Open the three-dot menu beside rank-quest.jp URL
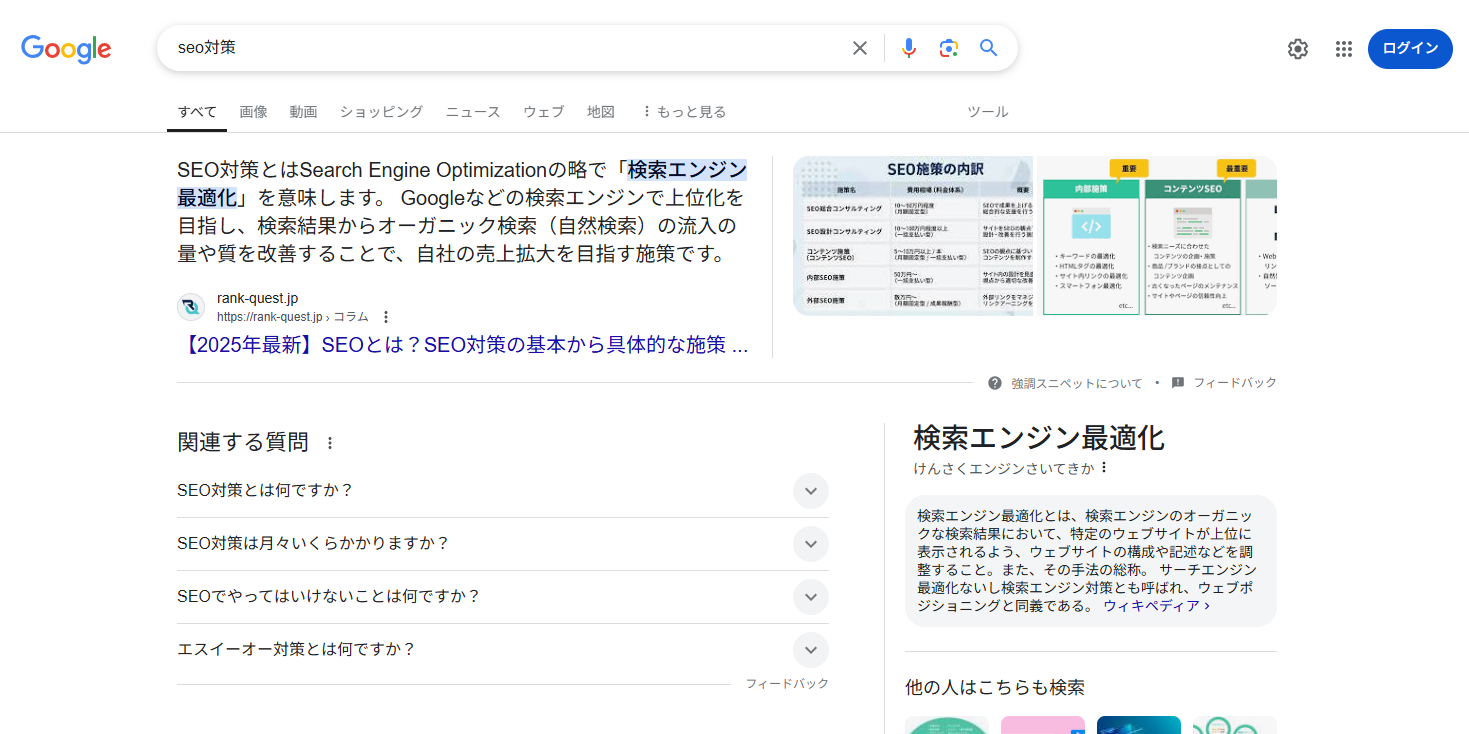1469x734 pixels. 386,317
